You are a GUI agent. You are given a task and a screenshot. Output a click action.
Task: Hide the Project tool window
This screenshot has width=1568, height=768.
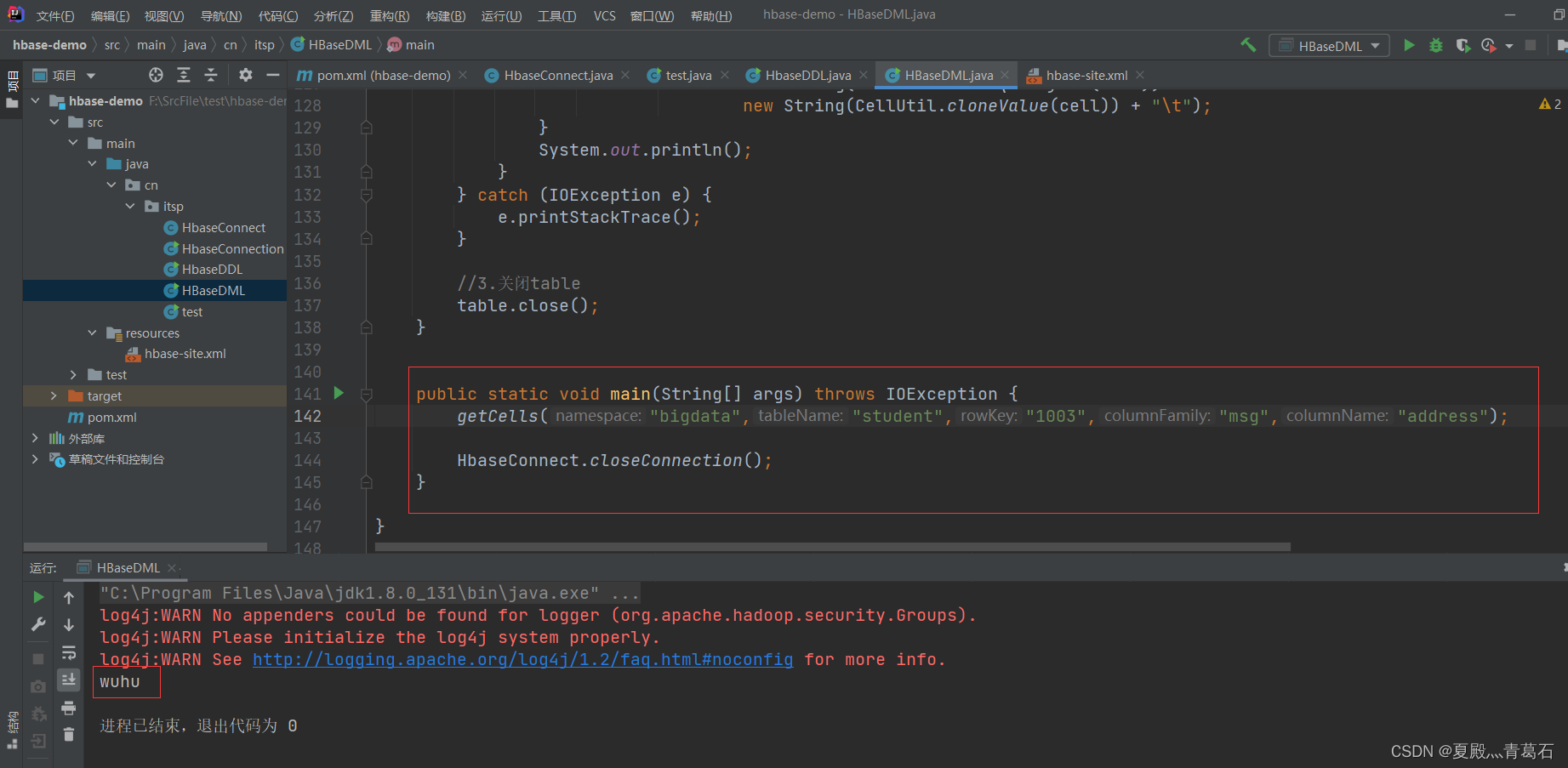pos(273,75)
